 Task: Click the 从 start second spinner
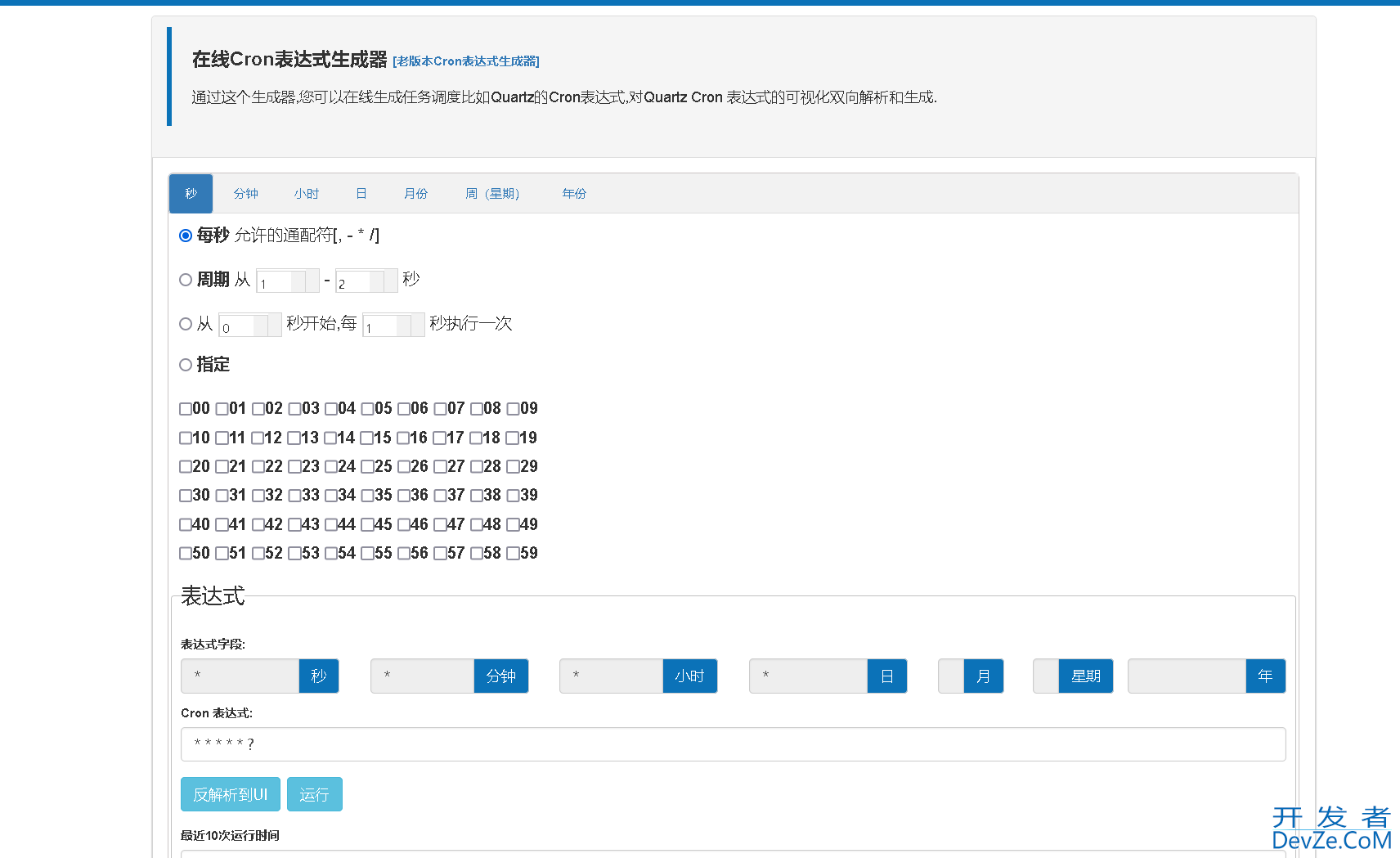click(x=250, y=325)
